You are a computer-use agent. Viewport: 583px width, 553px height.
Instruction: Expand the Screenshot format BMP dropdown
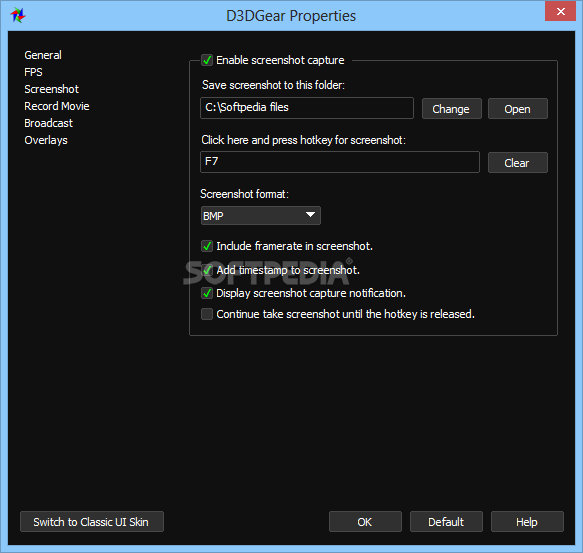coord(261,216)
